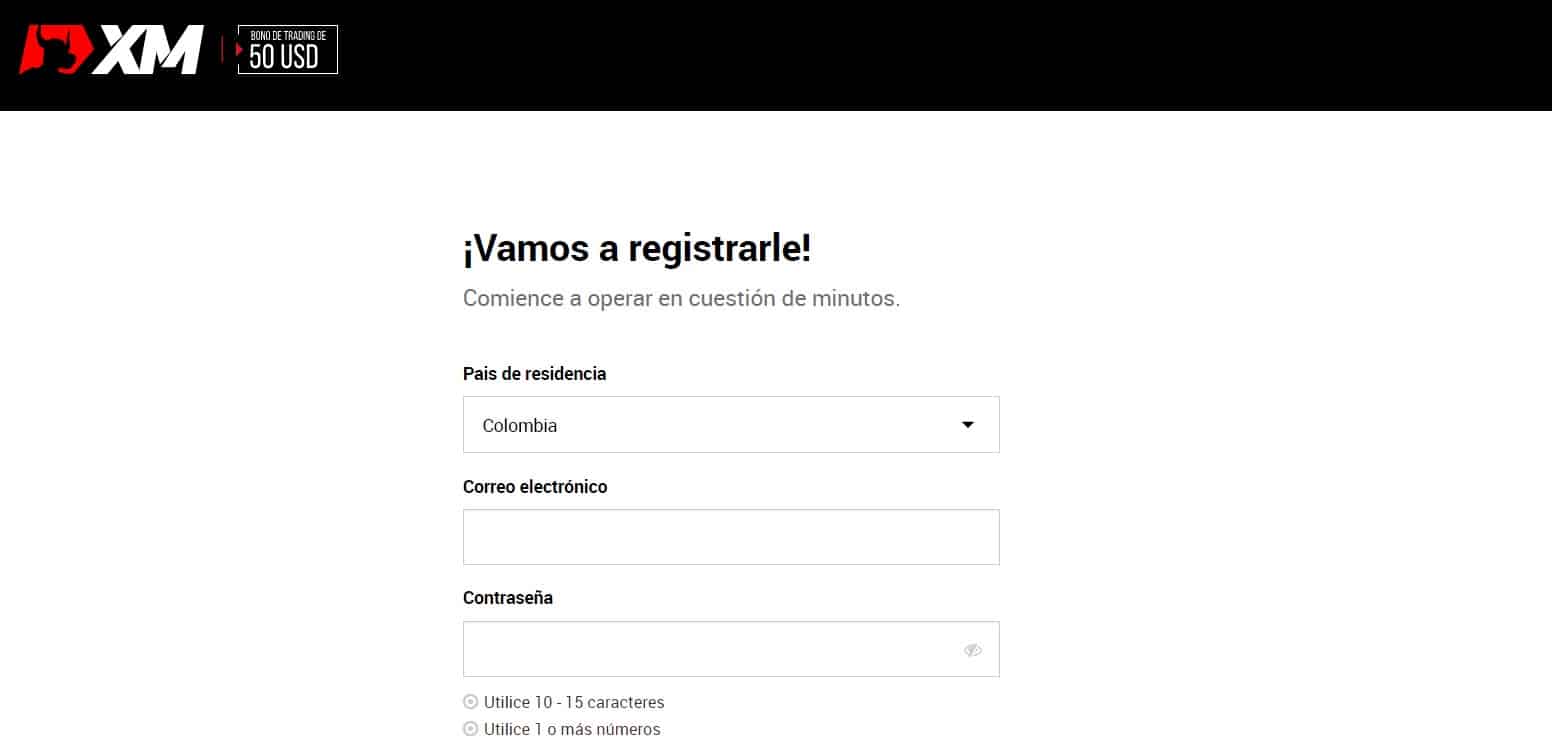Click the red bull logo icon
1552x746 pixels.
pos(55,50)
